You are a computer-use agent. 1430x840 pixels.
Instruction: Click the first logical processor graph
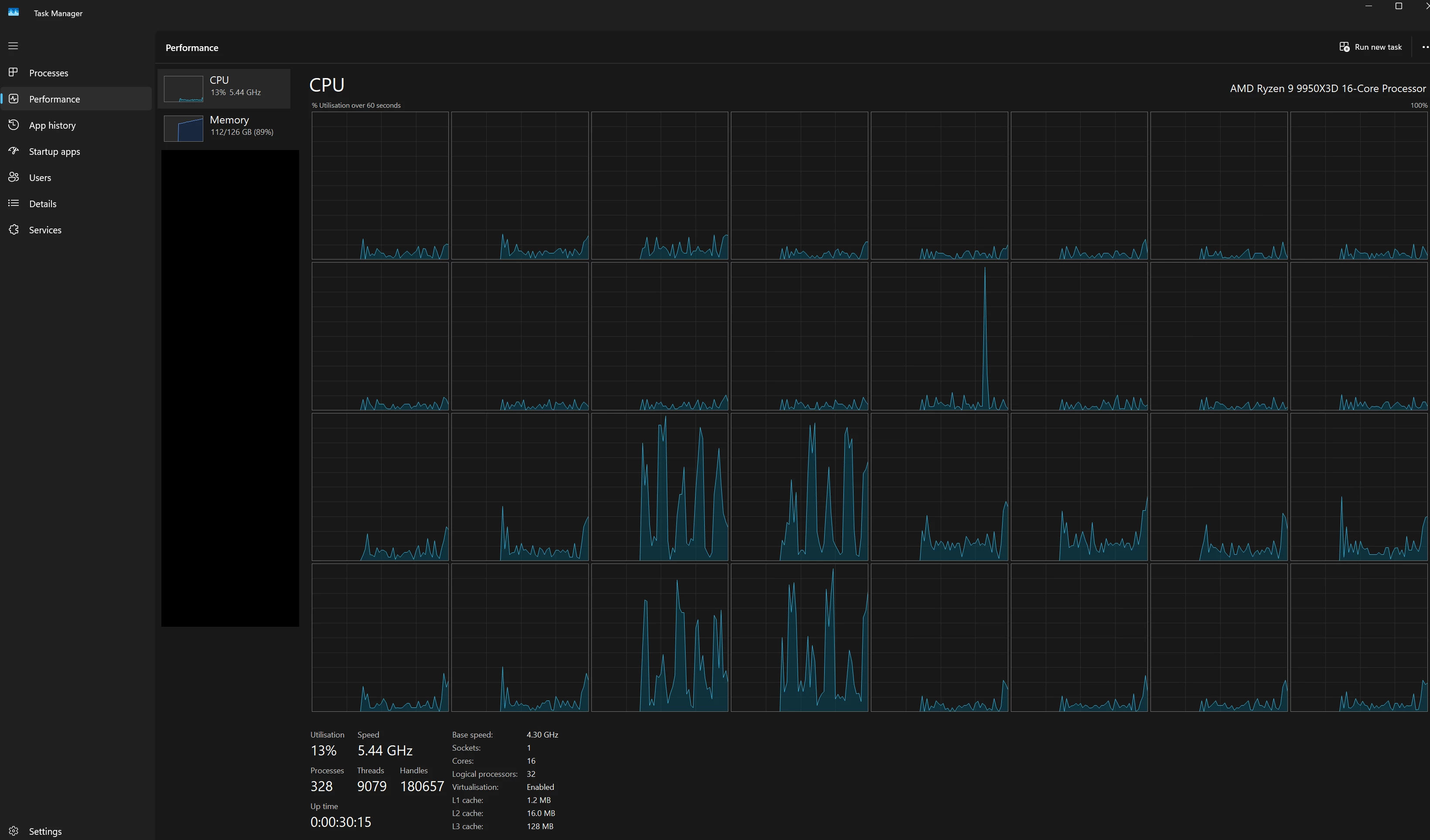tap(379, 186)
